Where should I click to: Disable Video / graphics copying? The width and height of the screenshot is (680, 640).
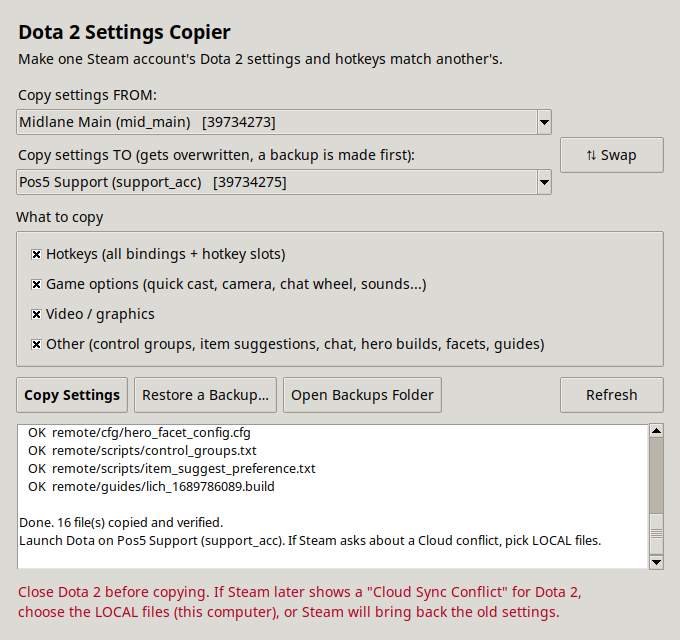(36, 314)
